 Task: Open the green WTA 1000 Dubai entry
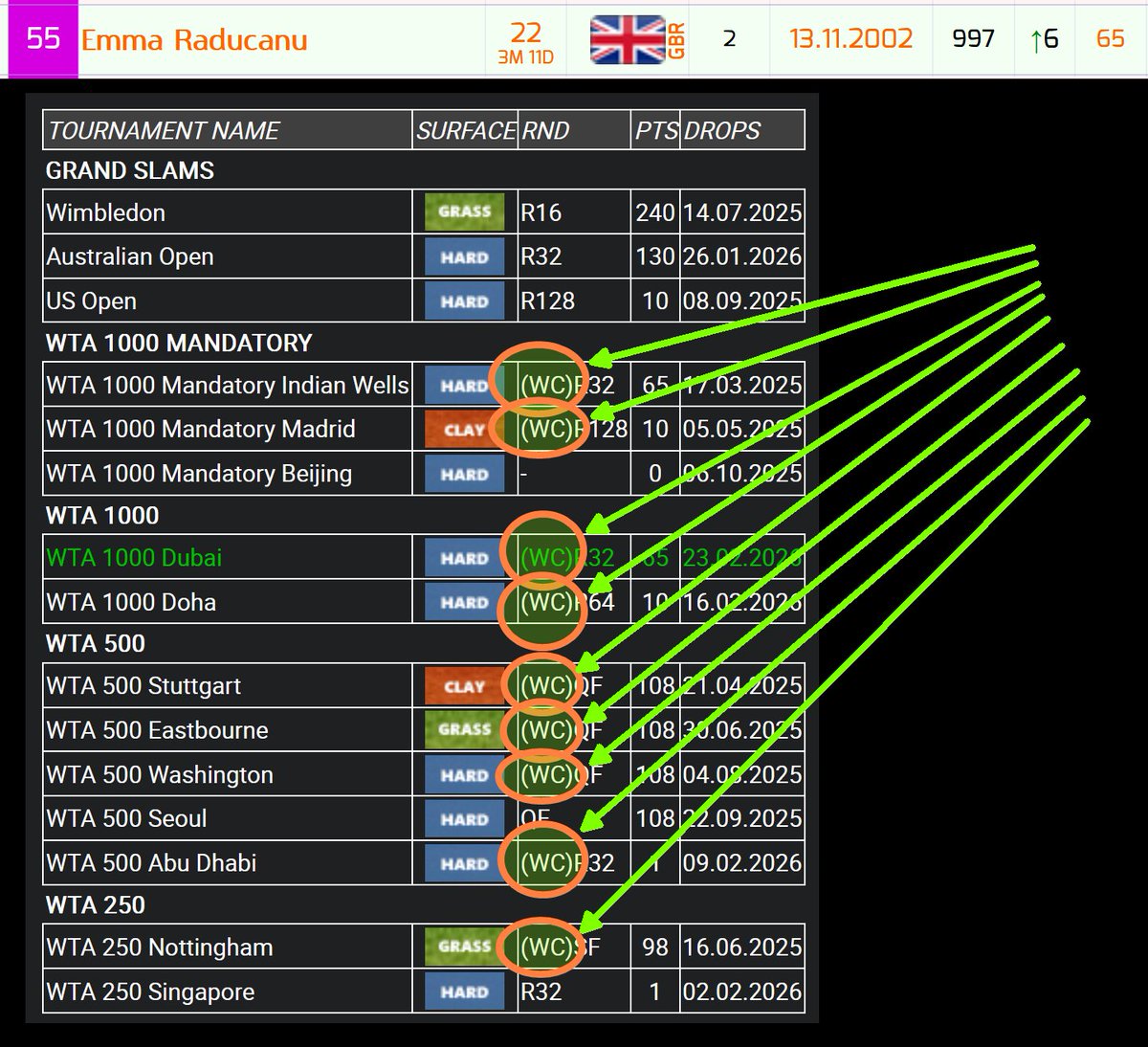coord(134,557)
